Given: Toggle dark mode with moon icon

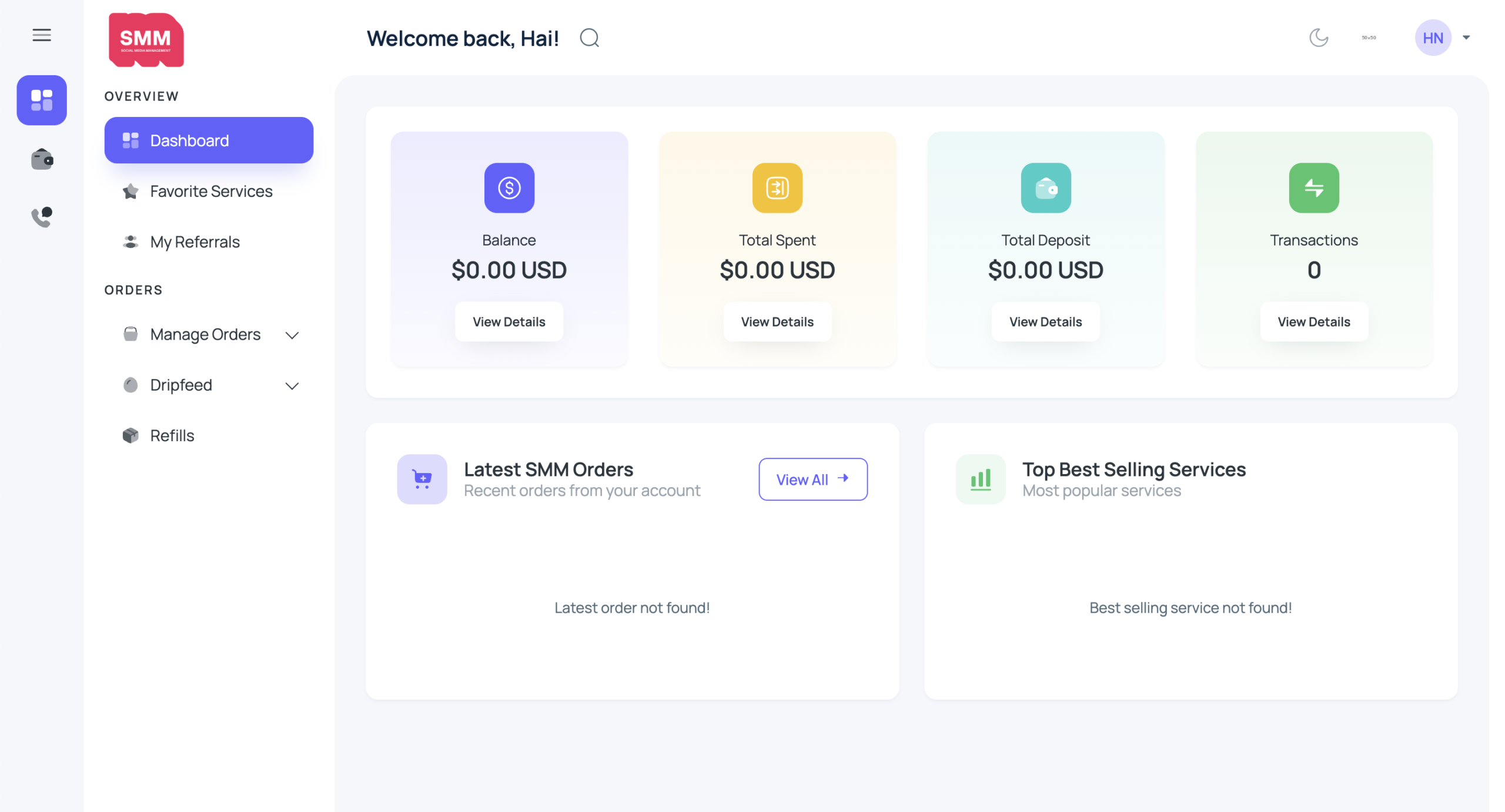Looking at the screenshot, I should [x=1318, y=38].
